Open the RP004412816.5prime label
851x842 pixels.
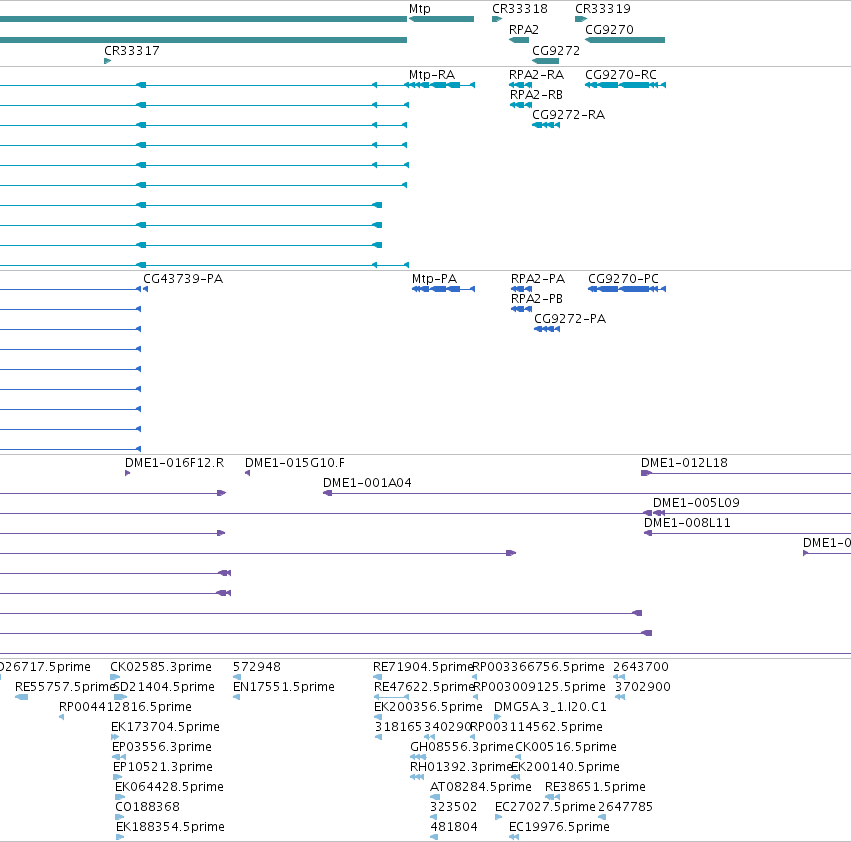point(125,707)
